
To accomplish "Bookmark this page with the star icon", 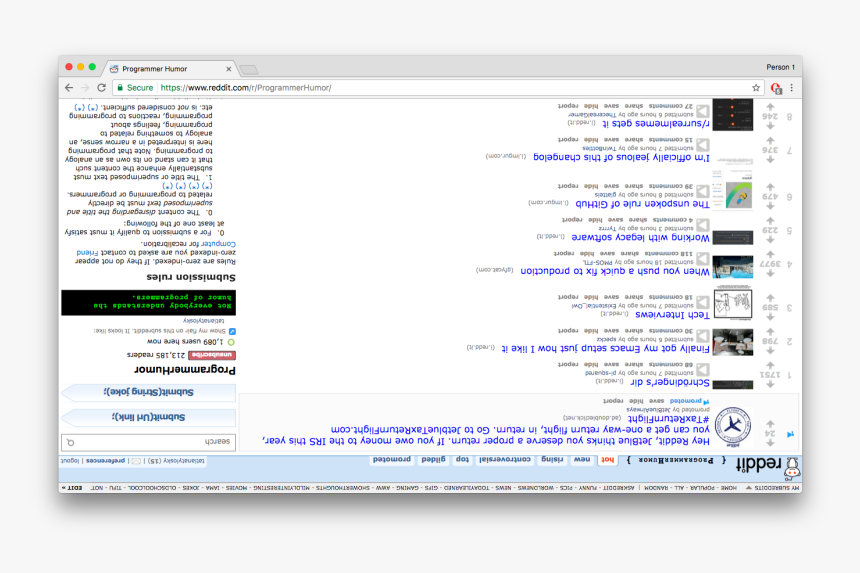I will tap(756, 88).
